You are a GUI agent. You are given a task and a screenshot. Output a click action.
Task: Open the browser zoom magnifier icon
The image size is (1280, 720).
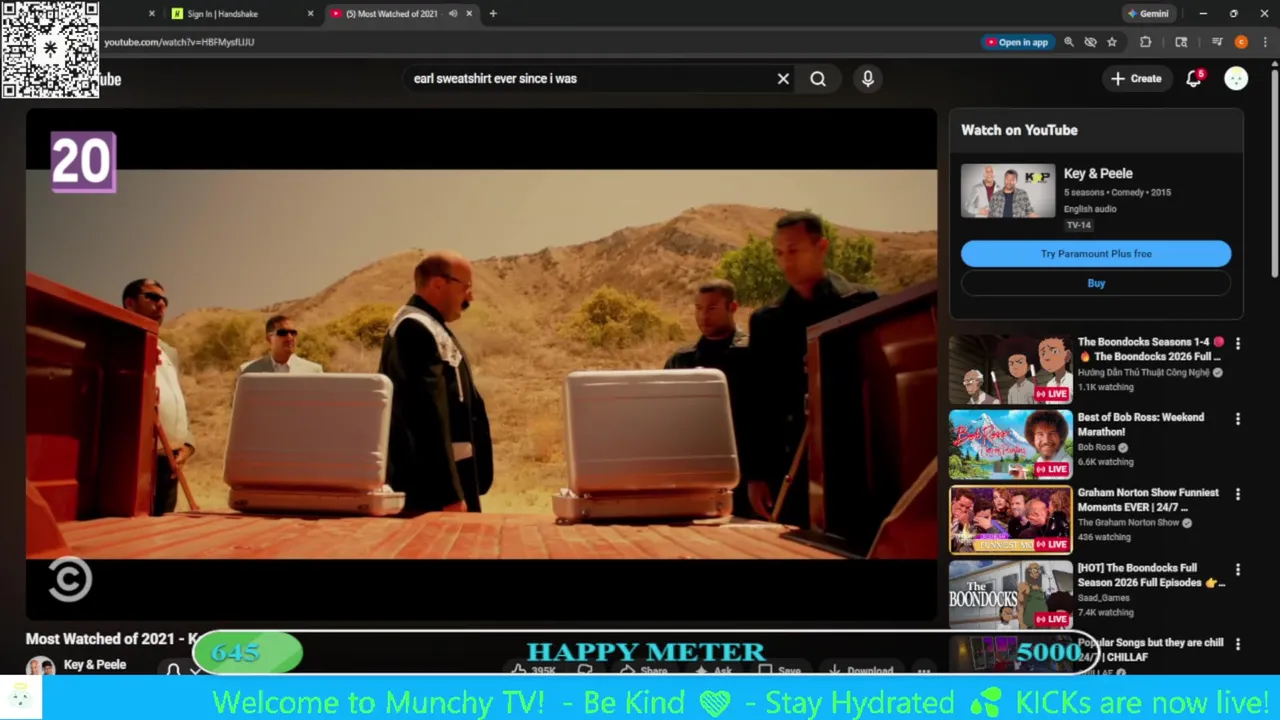1069,42
